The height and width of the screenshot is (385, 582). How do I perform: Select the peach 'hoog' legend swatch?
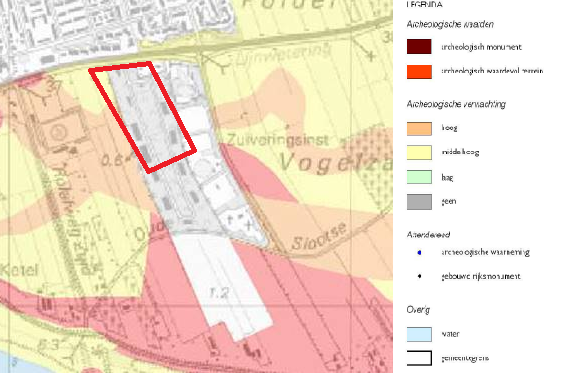click(x=419, y=128)
